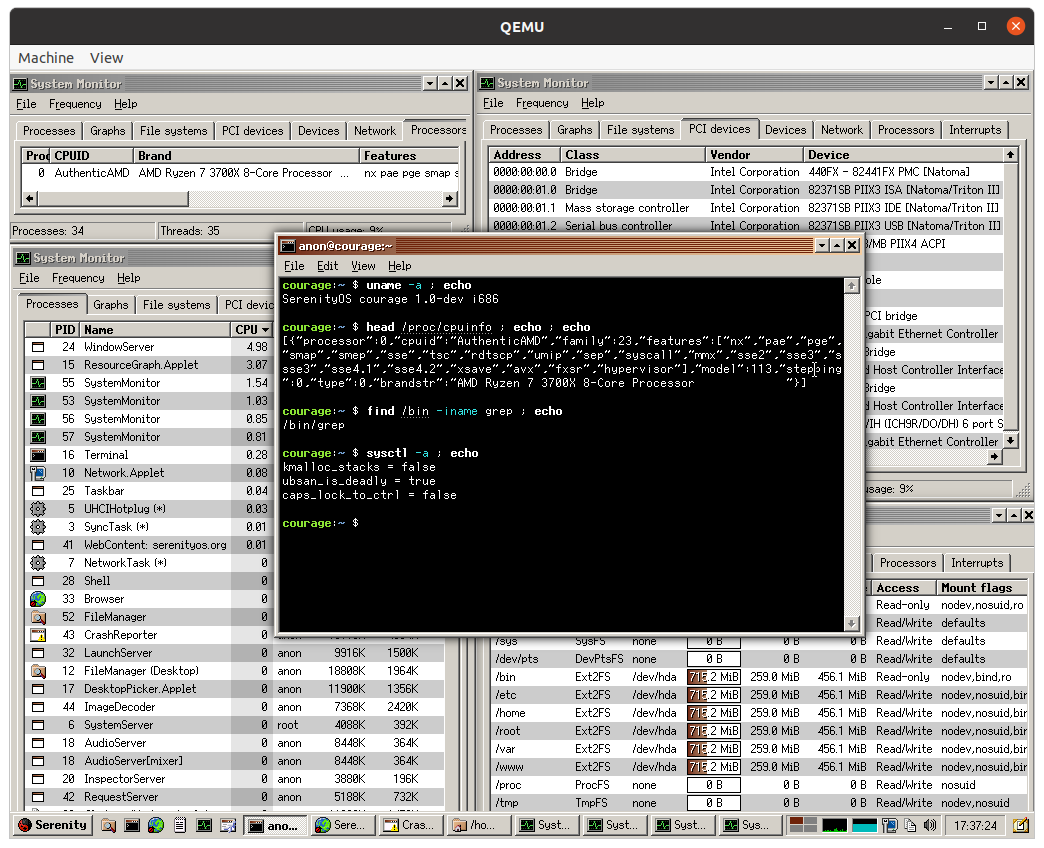Image resolution: width=1044 pixels, height=848 pixels.
Task: Click the CPU resource graph applet in the tray
Action: [833, 825]
